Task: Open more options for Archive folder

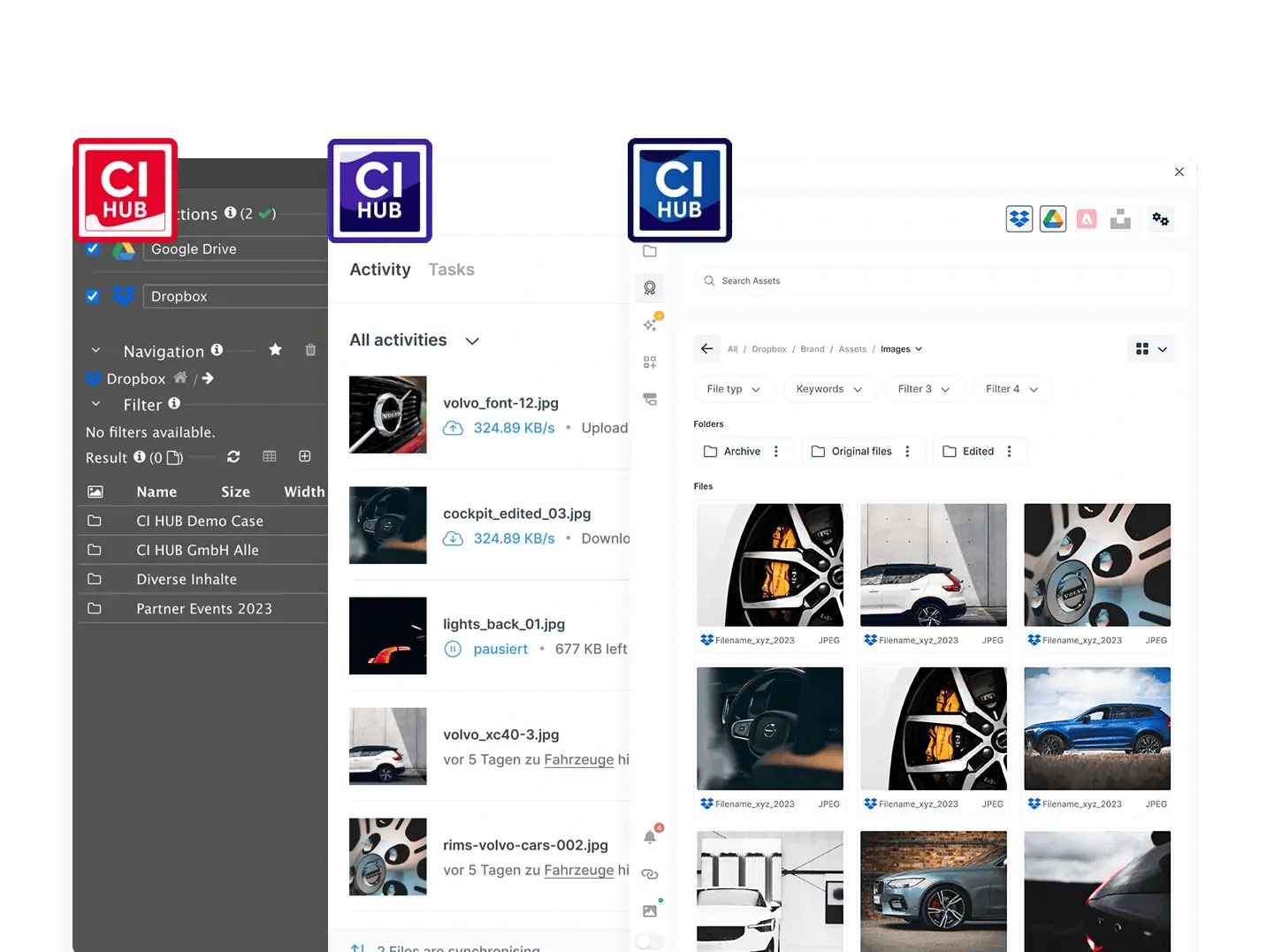Action: point(776,452)
